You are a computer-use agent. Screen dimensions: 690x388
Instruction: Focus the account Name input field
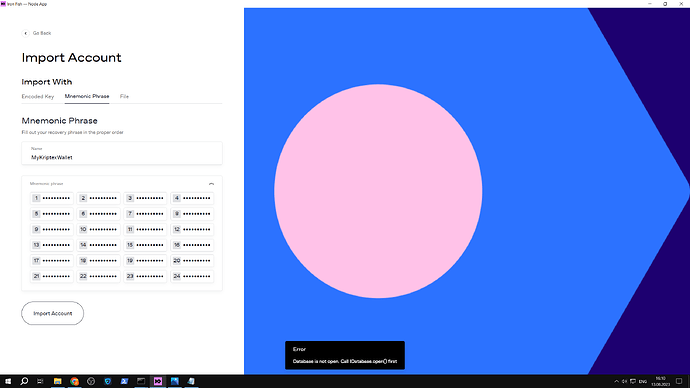pyautogui.click(x=122, y=153)
